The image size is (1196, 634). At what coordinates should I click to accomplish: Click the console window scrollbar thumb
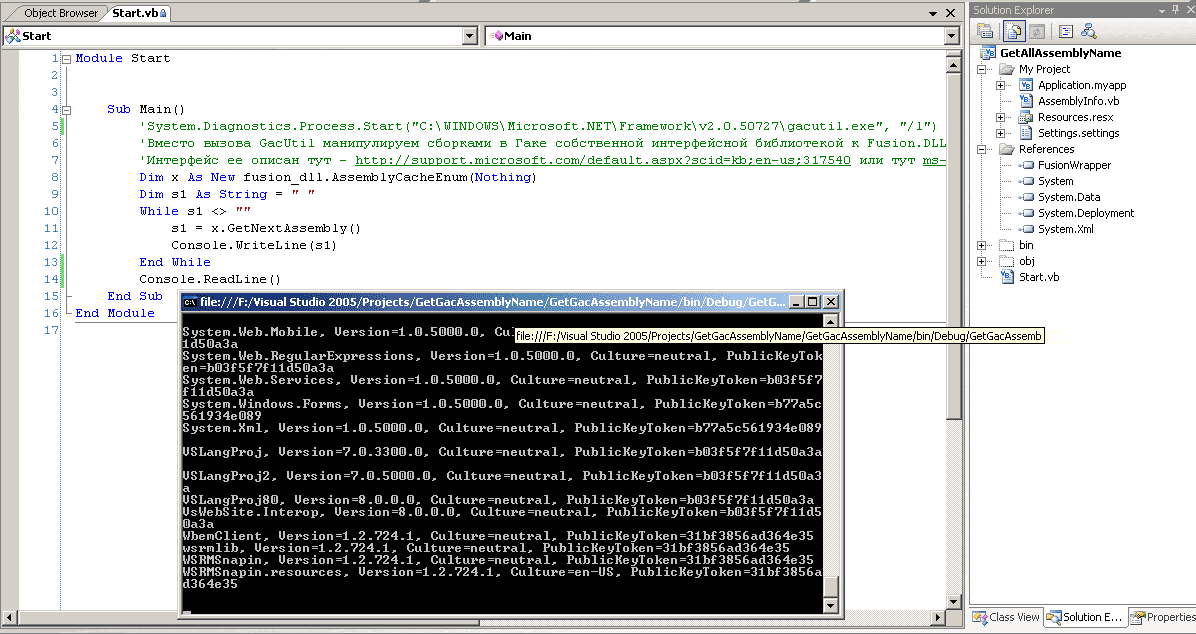tap(831, 587)
